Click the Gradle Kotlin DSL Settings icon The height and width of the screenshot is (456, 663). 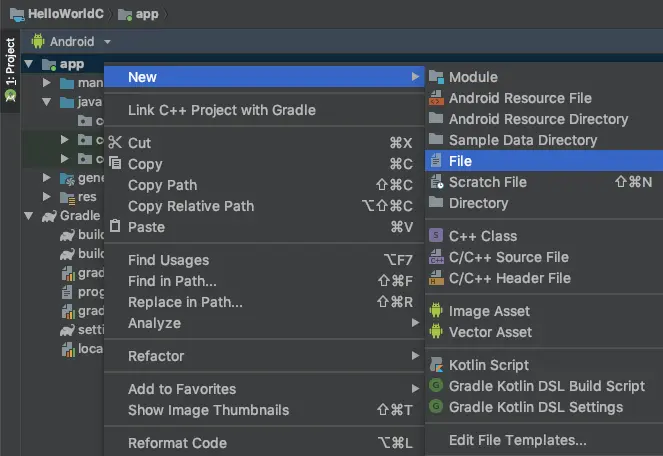(x=436, y=407)
